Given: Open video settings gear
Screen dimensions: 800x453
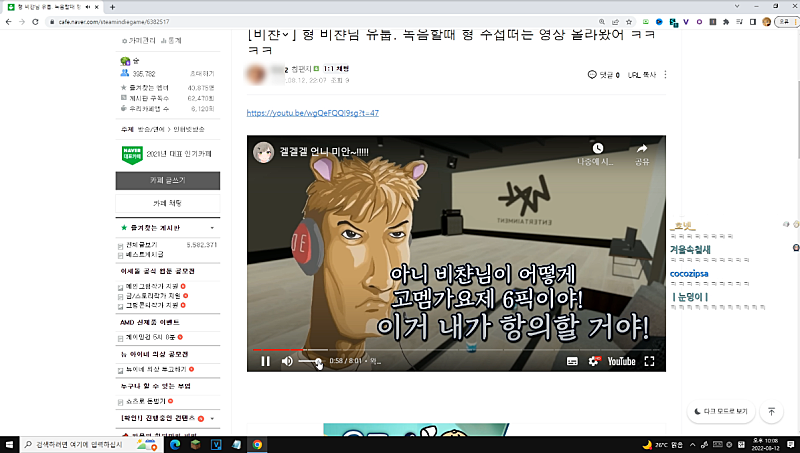Looking at the screenshot, I should 593,361.
